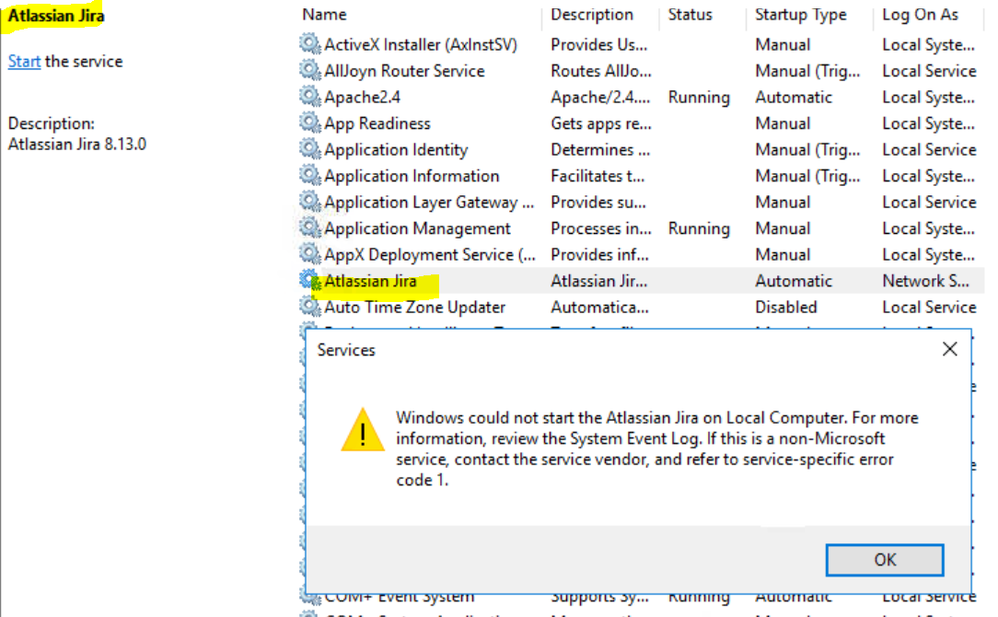This screenshot has width=998, height=617.
Task: Select the AppX Deployment Service gear icon
Action: point(310,254)
